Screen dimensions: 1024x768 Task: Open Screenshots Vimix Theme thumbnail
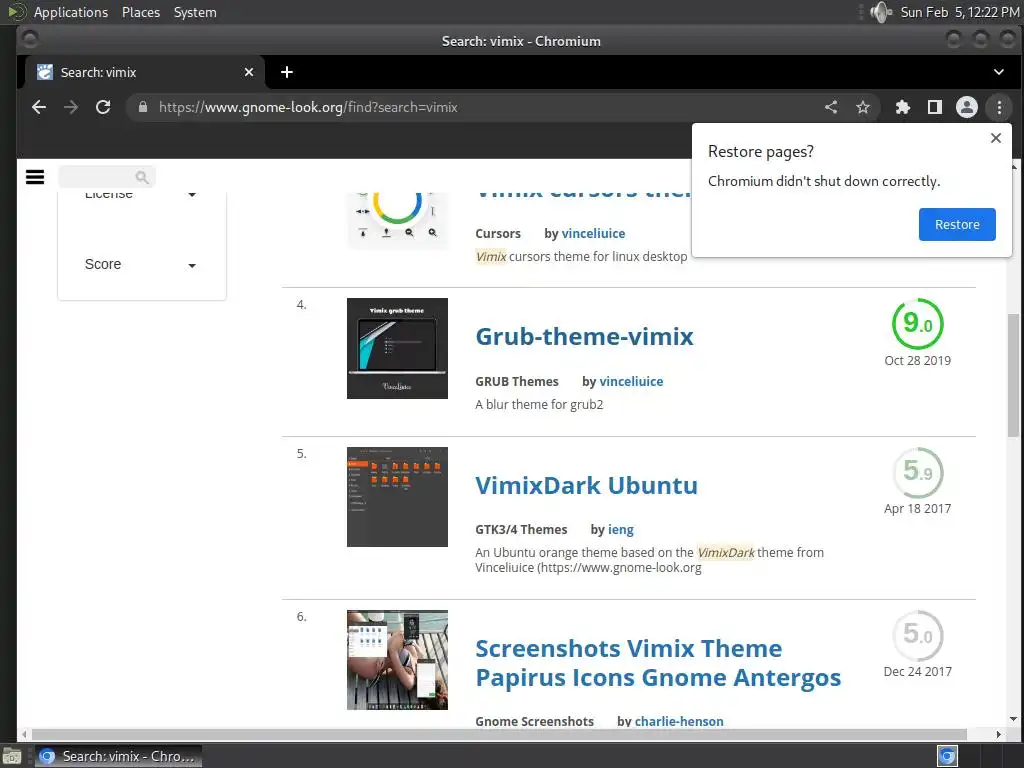[397, 660]
